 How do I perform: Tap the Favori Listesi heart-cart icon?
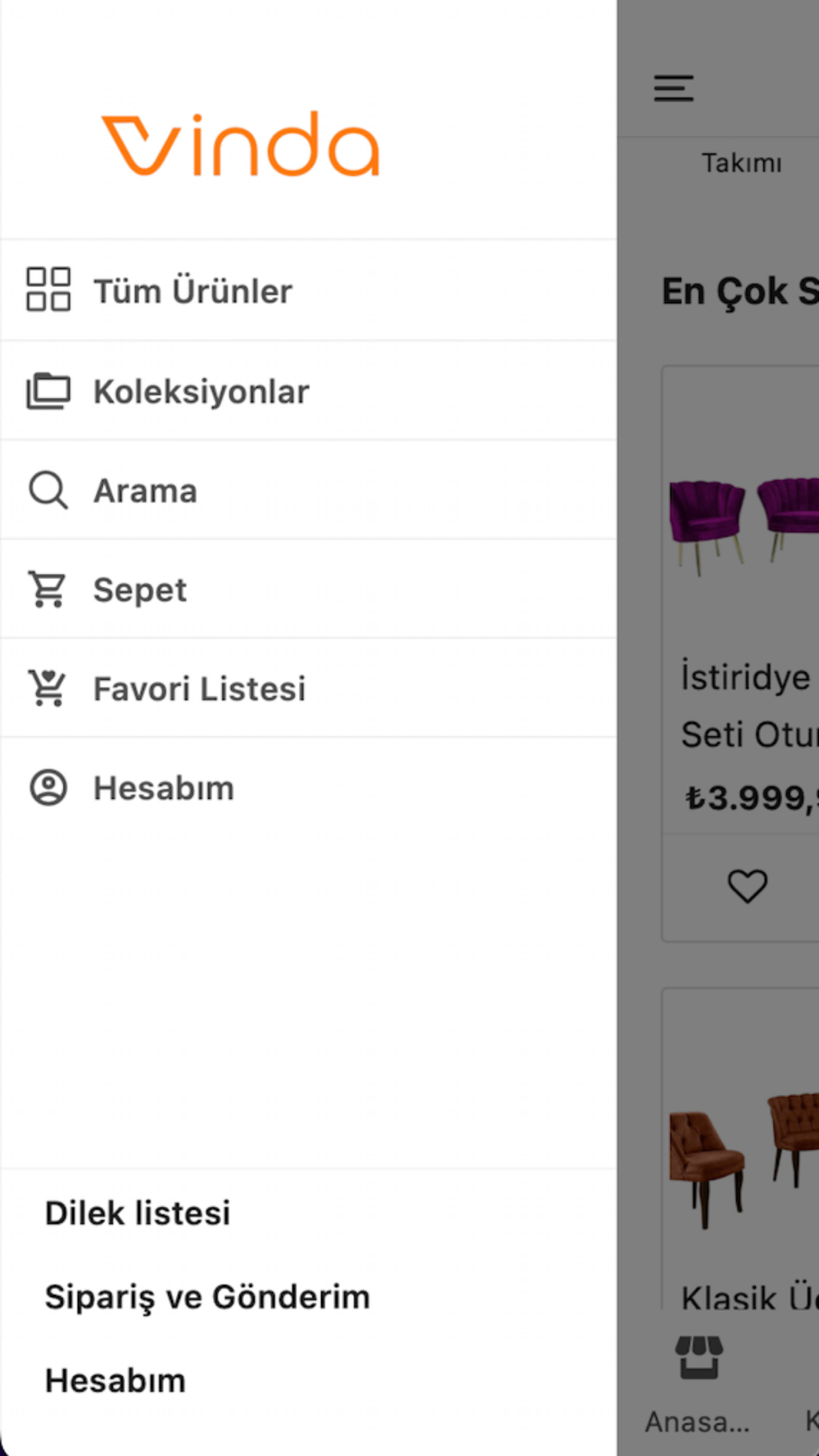pyautogui.click(x=48, y=689)
